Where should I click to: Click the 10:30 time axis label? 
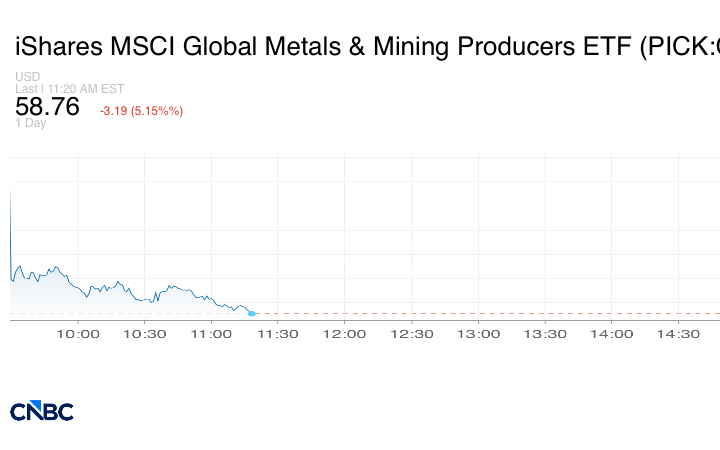[x=145, y=334]
